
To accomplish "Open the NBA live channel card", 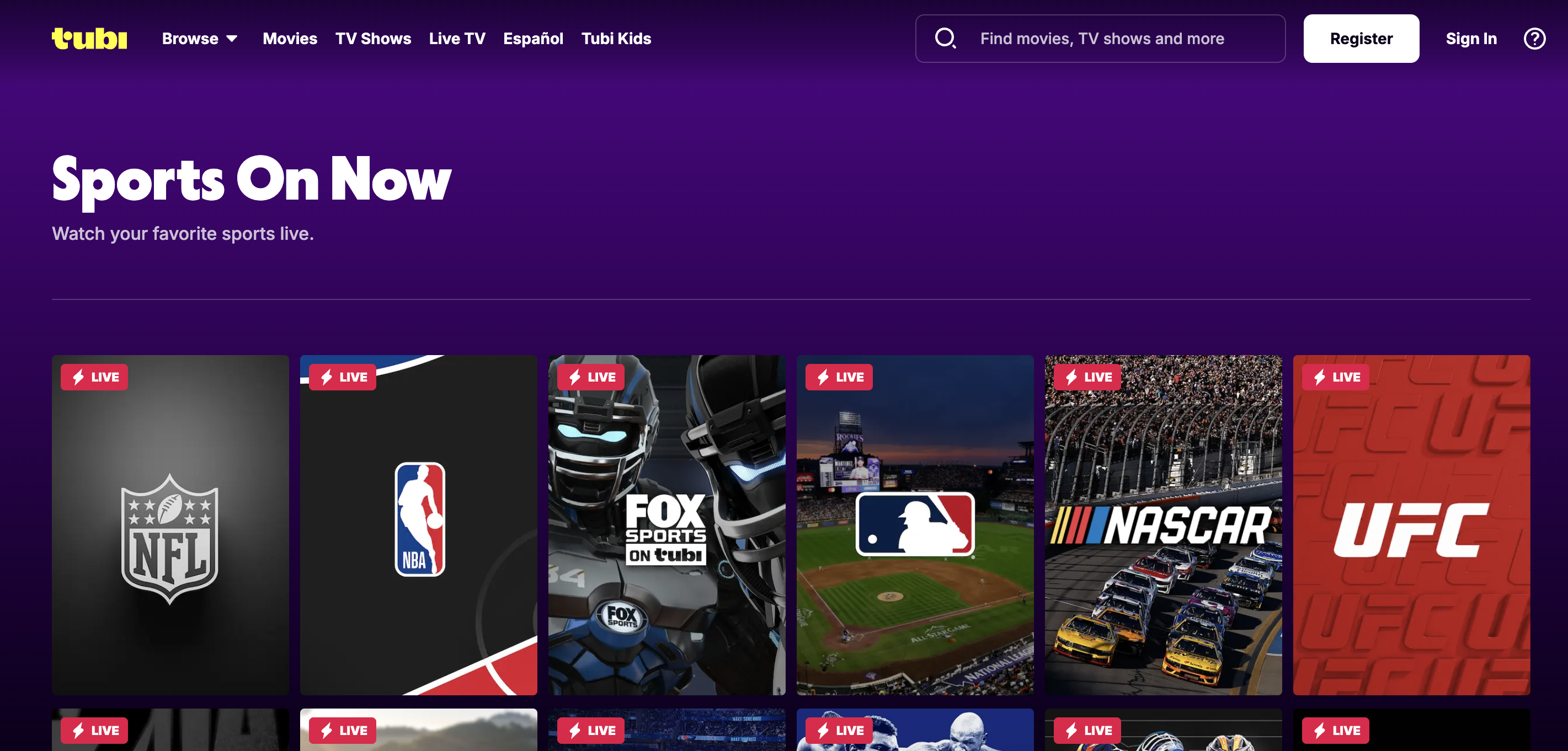I will (419, 525).
